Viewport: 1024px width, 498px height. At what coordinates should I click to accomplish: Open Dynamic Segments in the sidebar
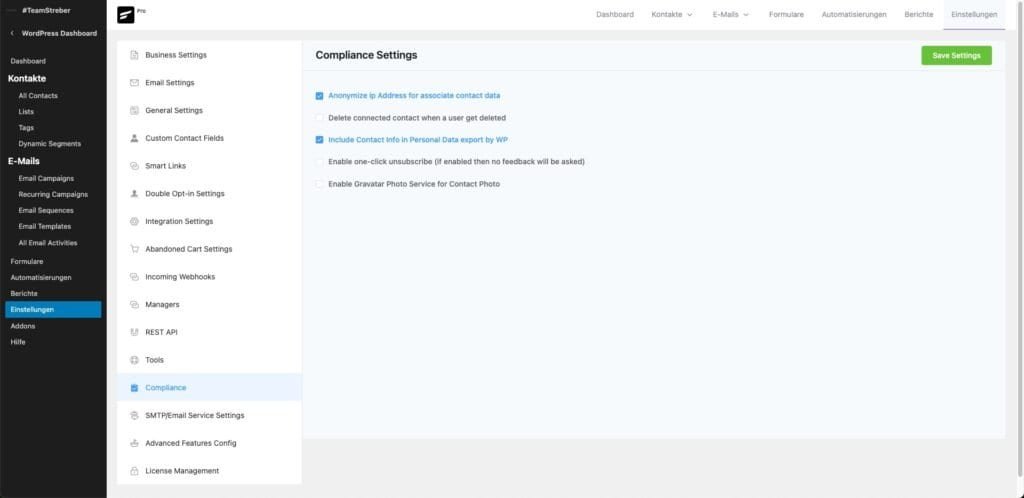(50, 144)
